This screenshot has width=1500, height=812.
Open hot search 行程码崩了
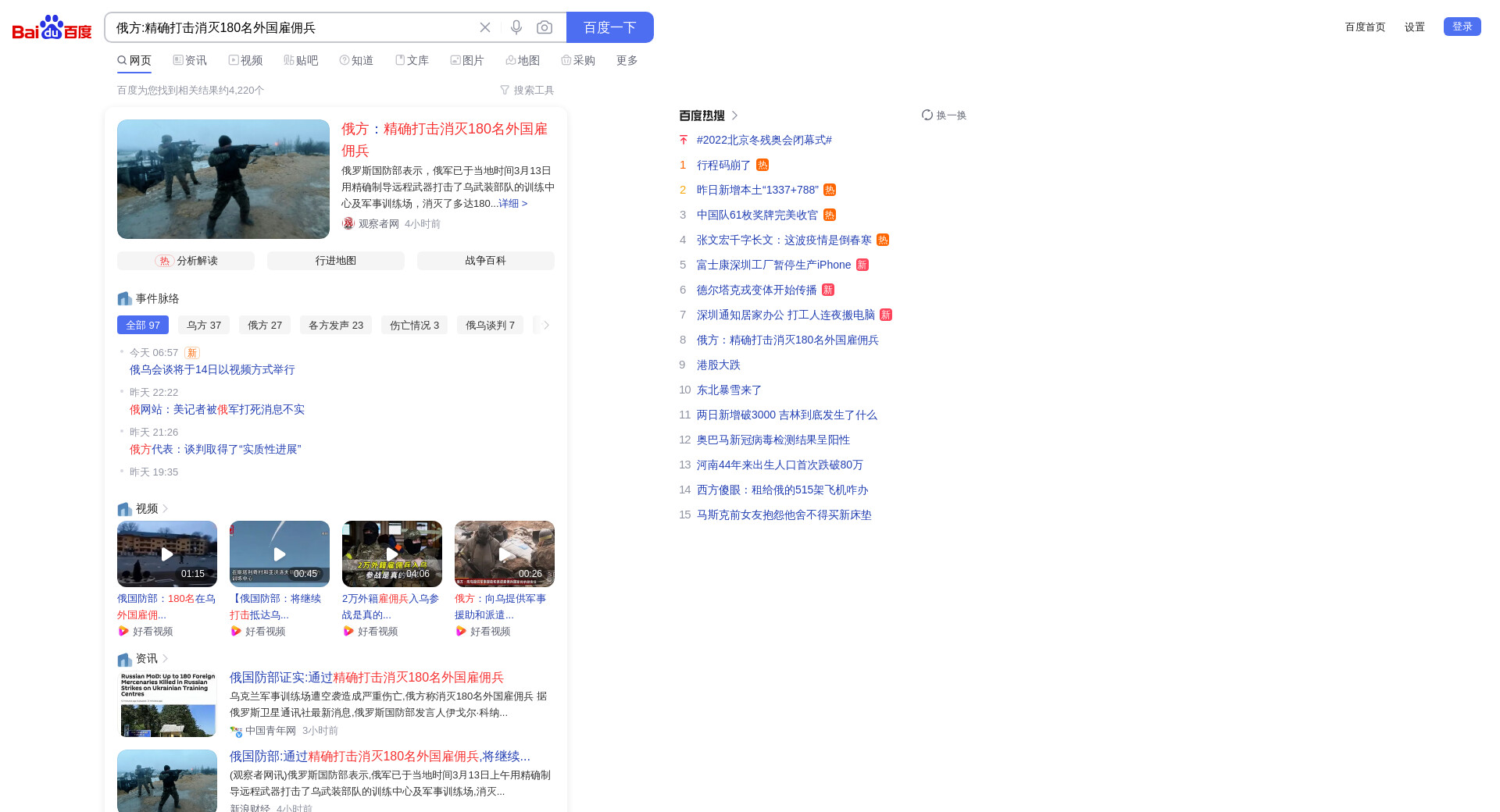click(723, 165)
